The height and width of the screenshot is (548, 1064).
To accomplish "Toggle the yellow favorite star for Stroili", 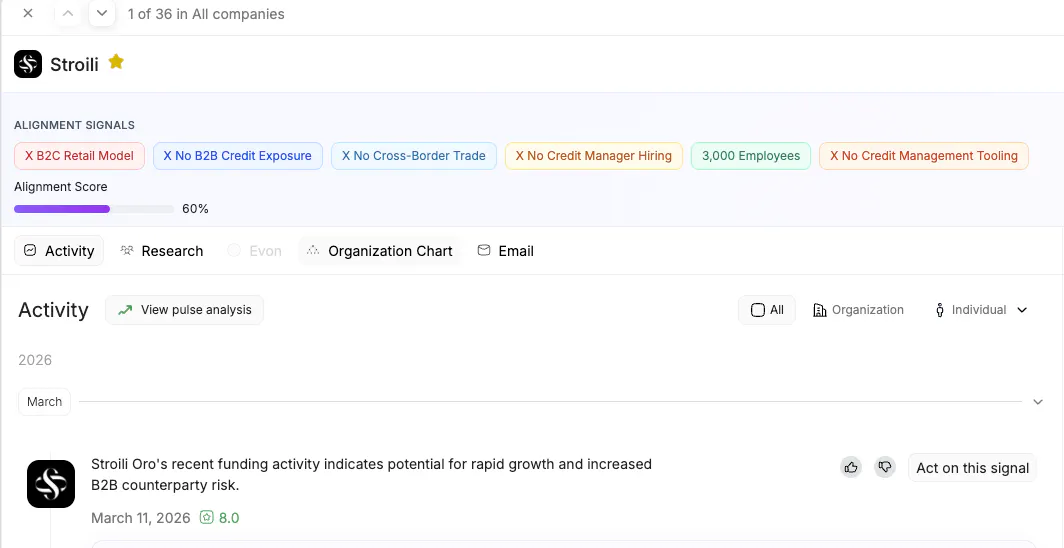I will tap(116, 62).
